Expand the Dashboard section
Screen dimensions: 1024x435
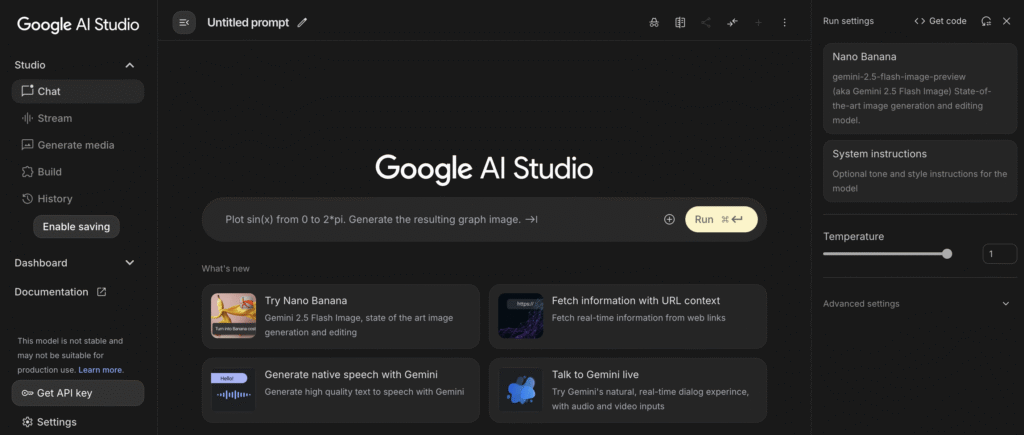click(129, 263)
